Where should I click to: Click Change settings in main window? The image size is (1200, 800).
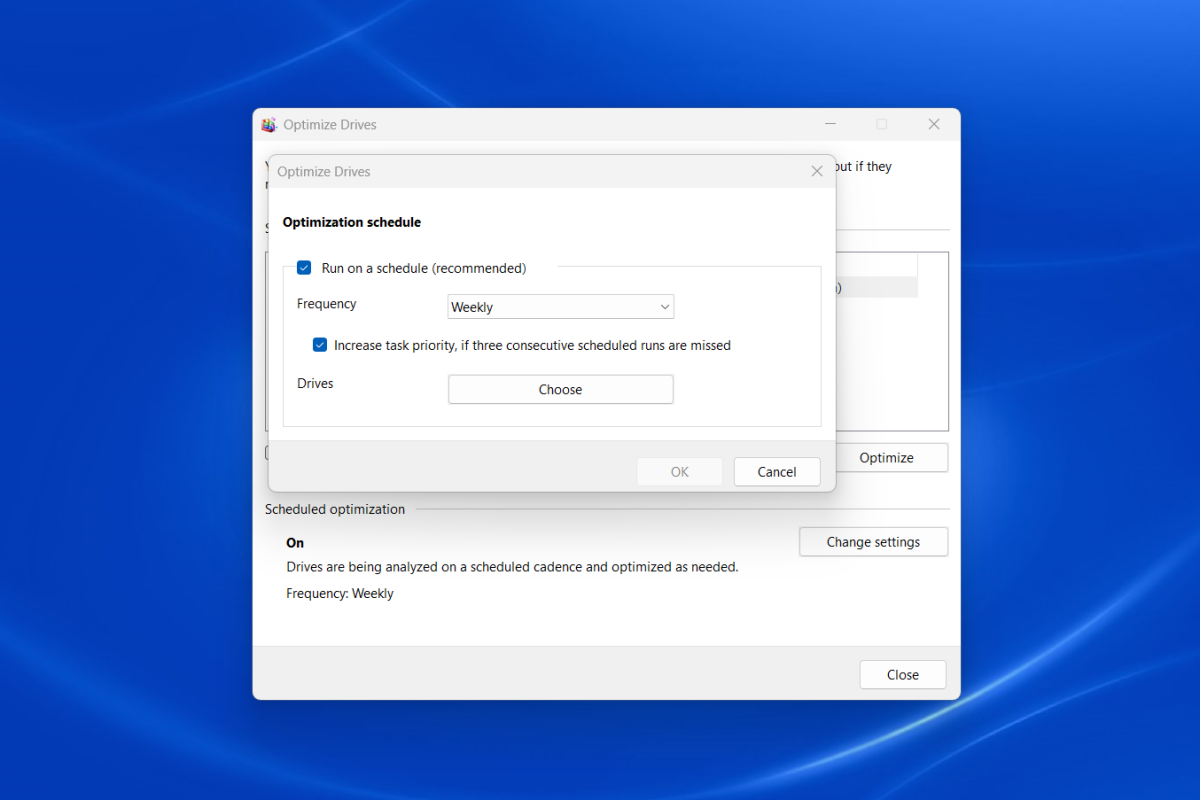pos(873,542)
